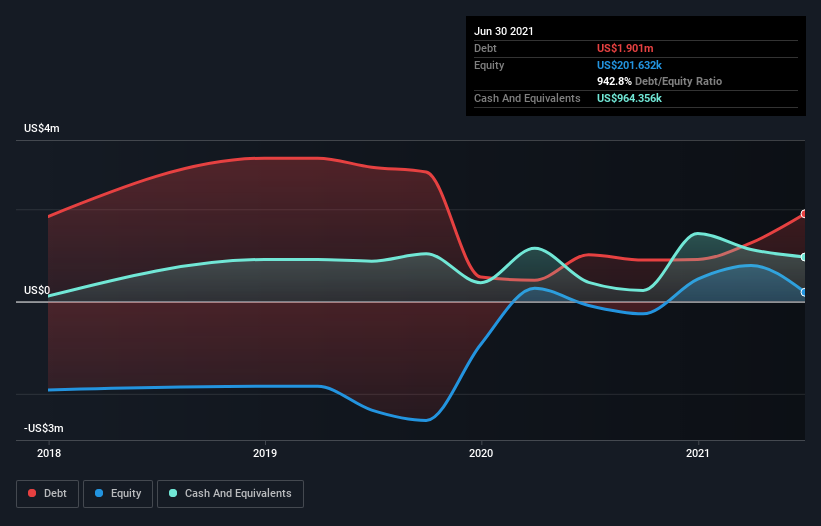Click Cash And Equivalents label in tooltip
The image size is (821, 526).
coord(527,98)
